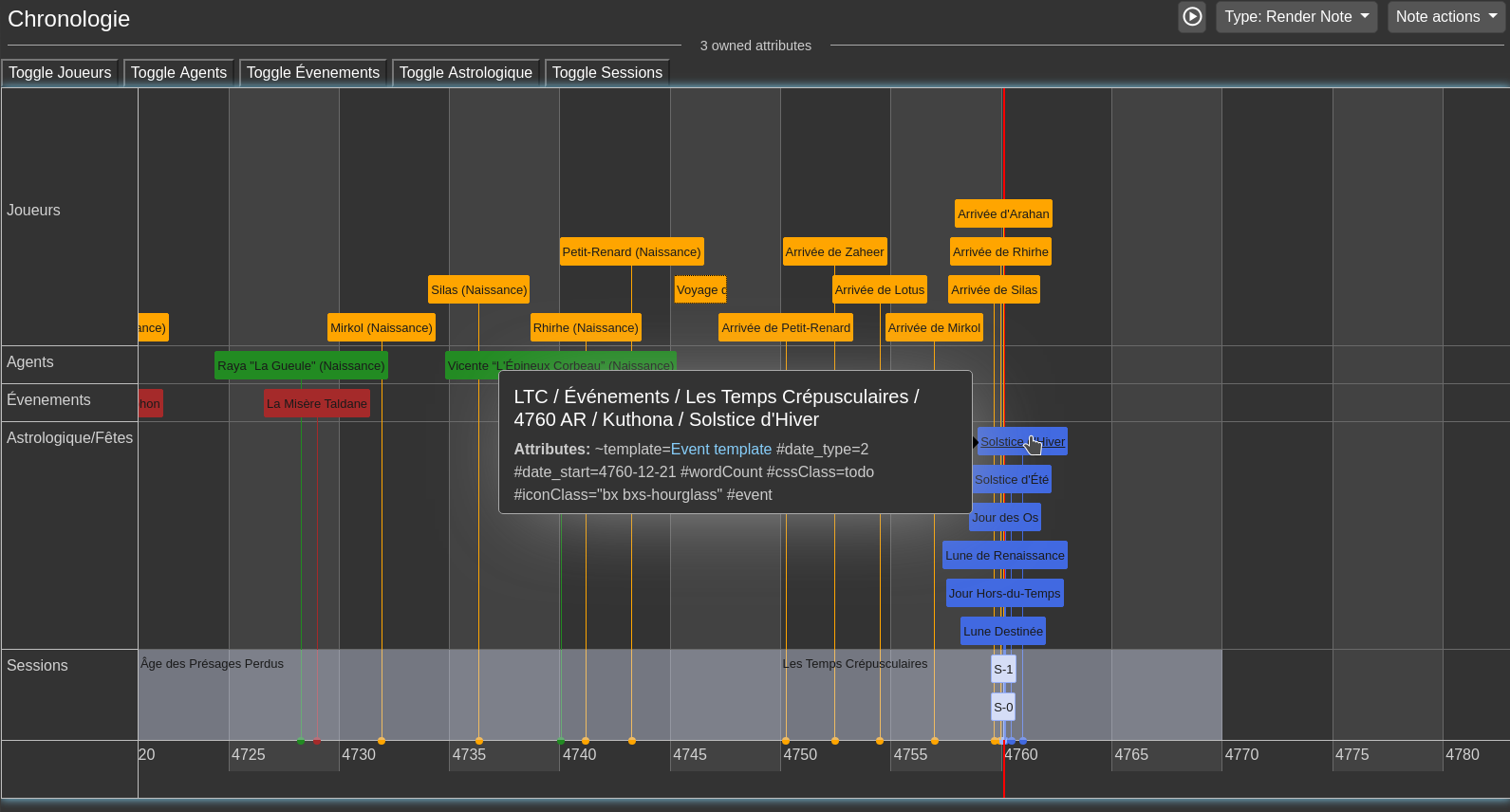Open the Type: Render Note dropdown
Screen dimensions: 1510x812
(x=1296, y=17)
